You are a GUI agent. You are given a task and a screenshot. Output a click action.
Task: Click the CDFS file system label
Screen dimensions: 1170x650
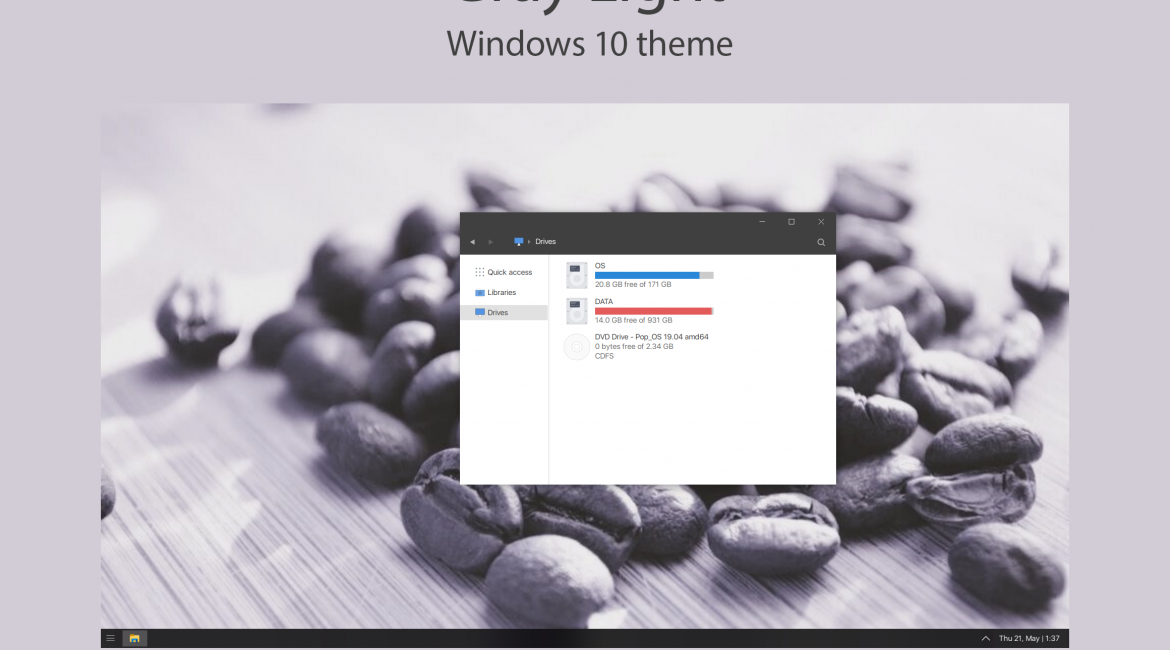[x=604, y=356]
